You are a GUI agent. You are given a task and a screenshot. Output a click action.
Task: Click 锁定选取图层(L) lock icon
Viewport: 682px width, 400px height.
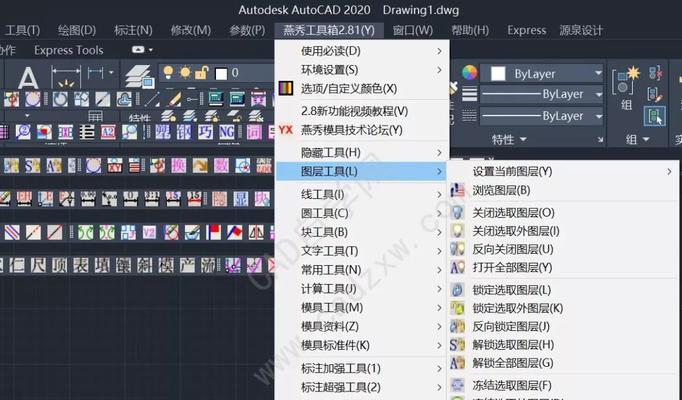click(x=457, y=290)
